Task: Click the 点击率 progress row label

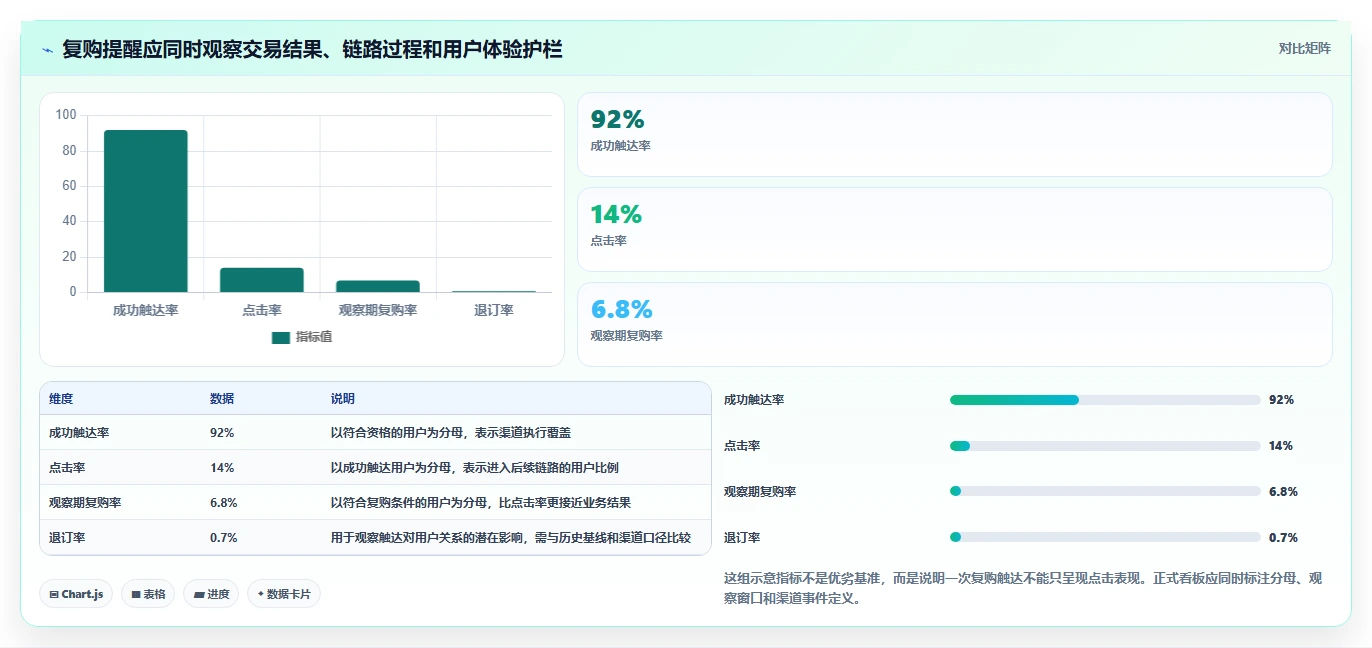Action: pos(742,446)
